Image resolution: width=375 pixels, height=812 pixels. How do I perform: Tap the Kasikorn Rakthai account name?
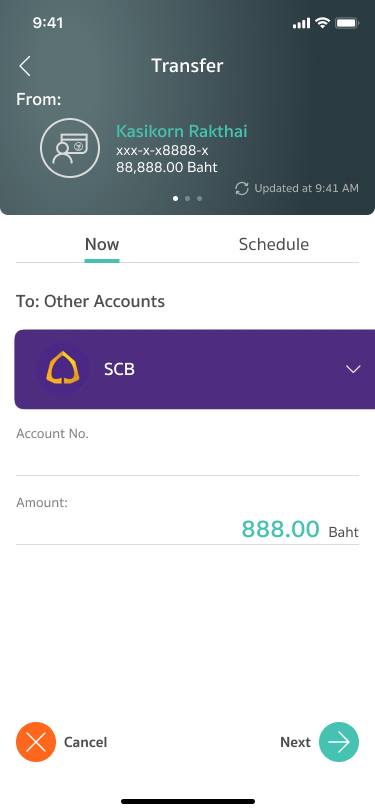point(182,132)
